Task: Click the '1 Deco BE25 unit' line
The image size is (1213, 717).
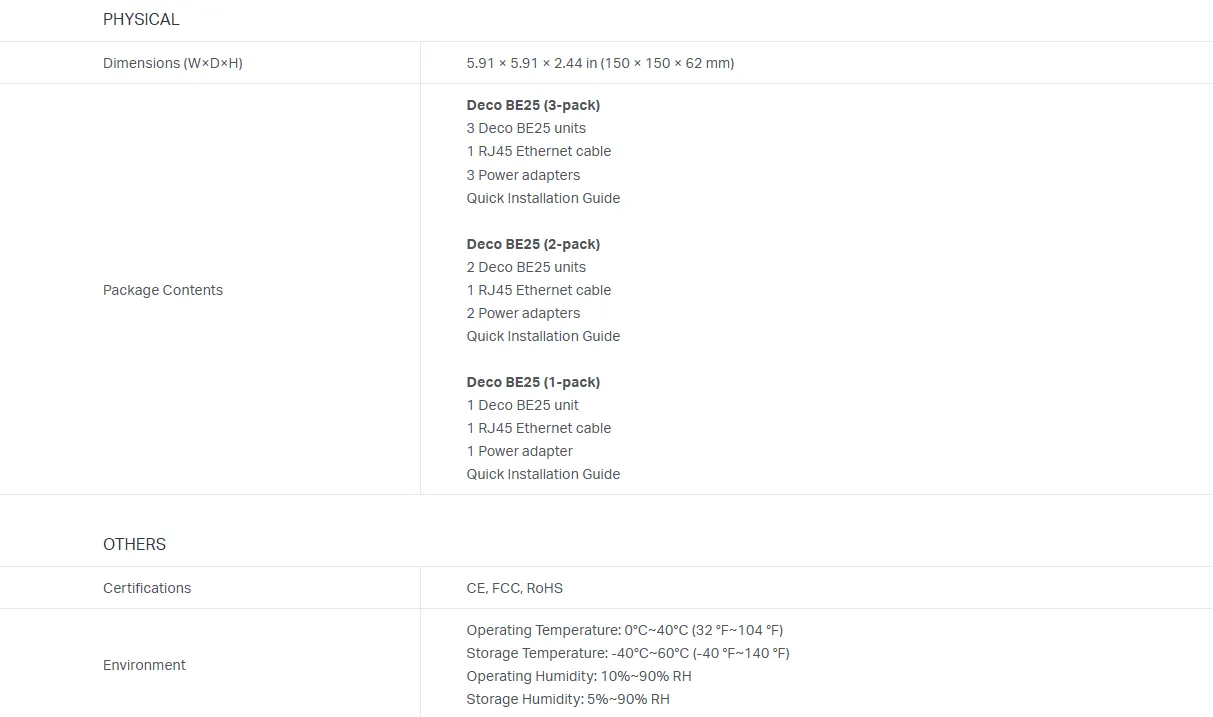Action: (x=522, y=405)
